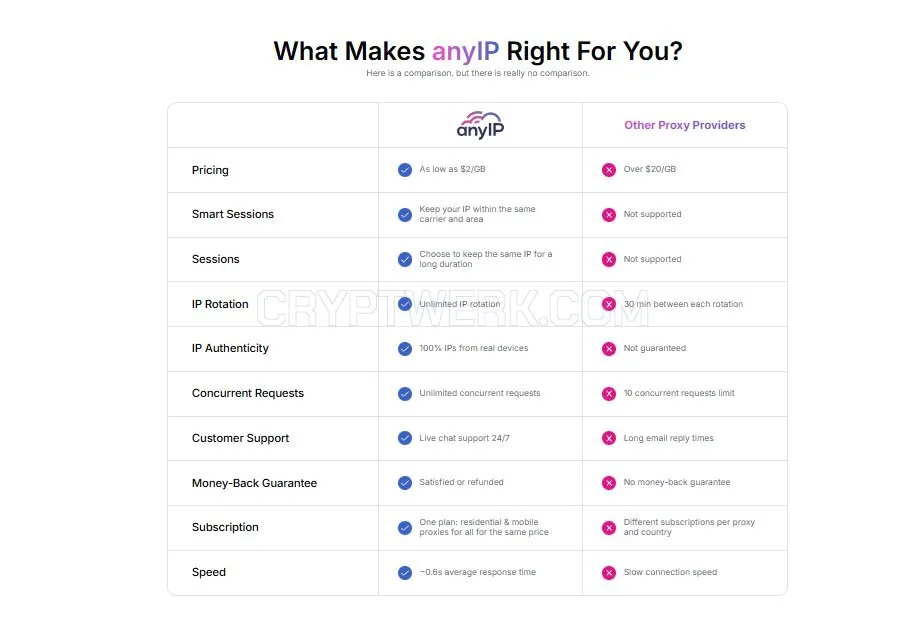Click the blue checkmark next to As low as $2/GB
This screenshot has width=906, height=617.
click(405, 170)
